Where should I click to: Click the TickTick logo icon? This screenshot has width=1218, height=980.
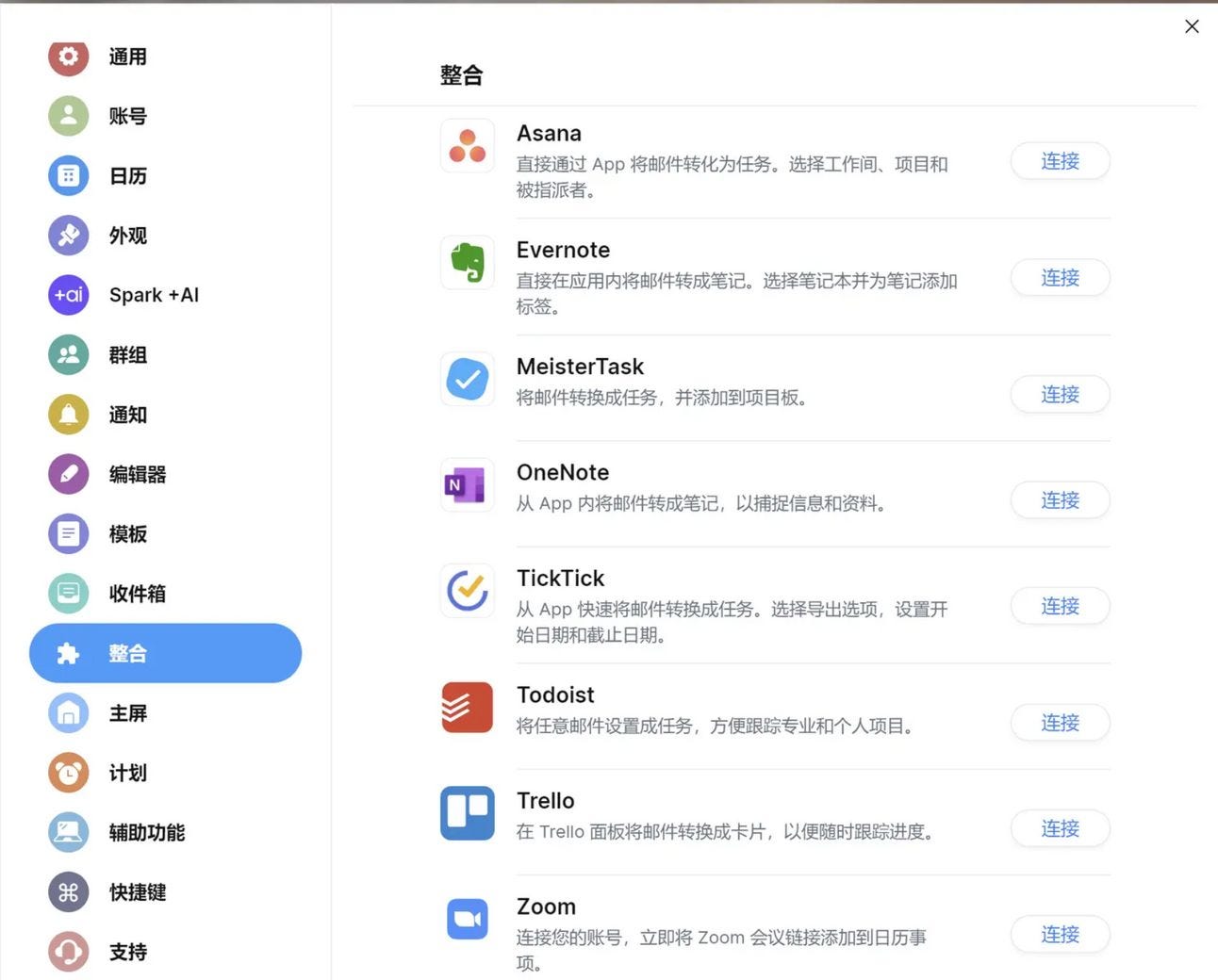click(468, 591)
